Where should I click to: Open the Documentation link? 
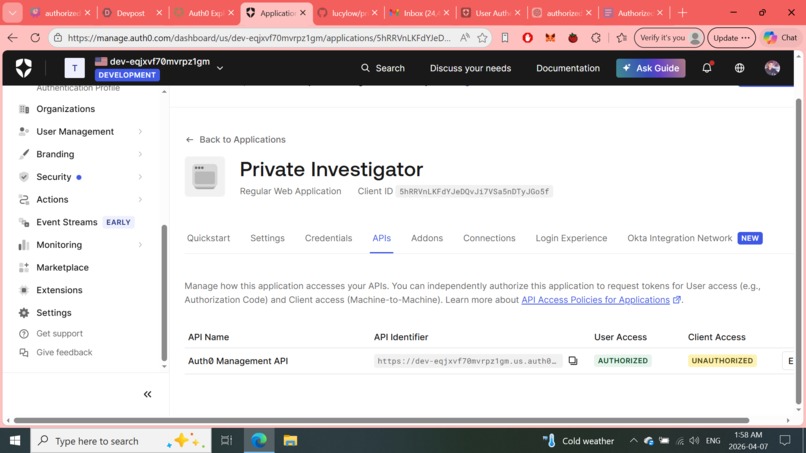pyautogui.click(x=568, y=68)
